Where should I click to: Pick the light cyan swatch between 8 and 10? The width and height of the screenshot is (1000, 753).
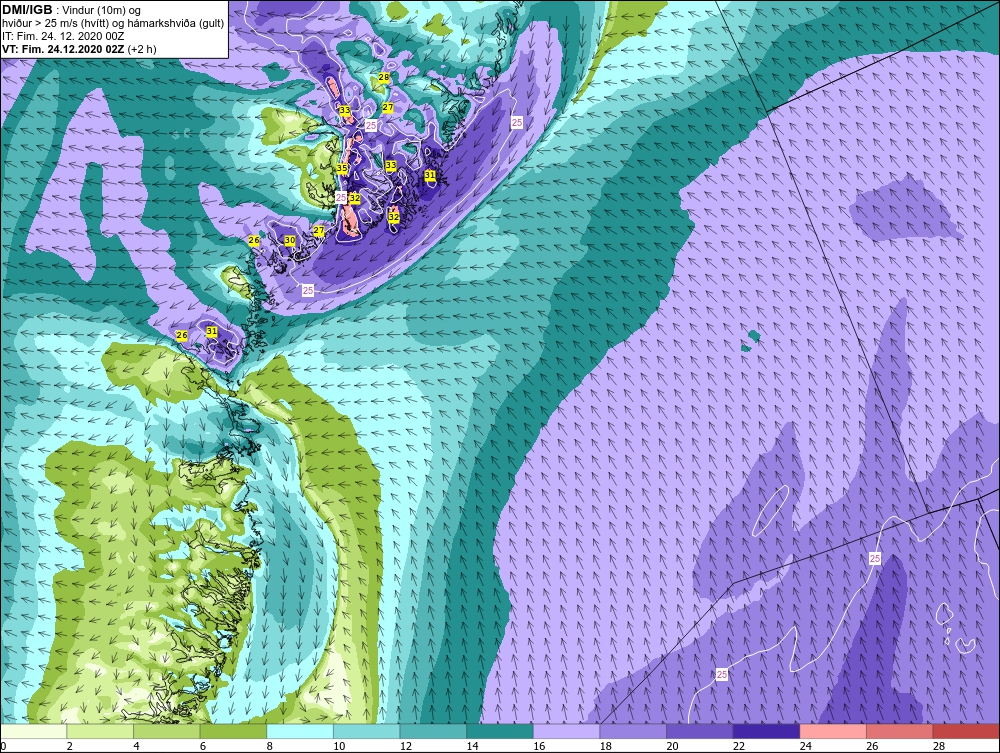pyautogui.click(x=300, y=731)
